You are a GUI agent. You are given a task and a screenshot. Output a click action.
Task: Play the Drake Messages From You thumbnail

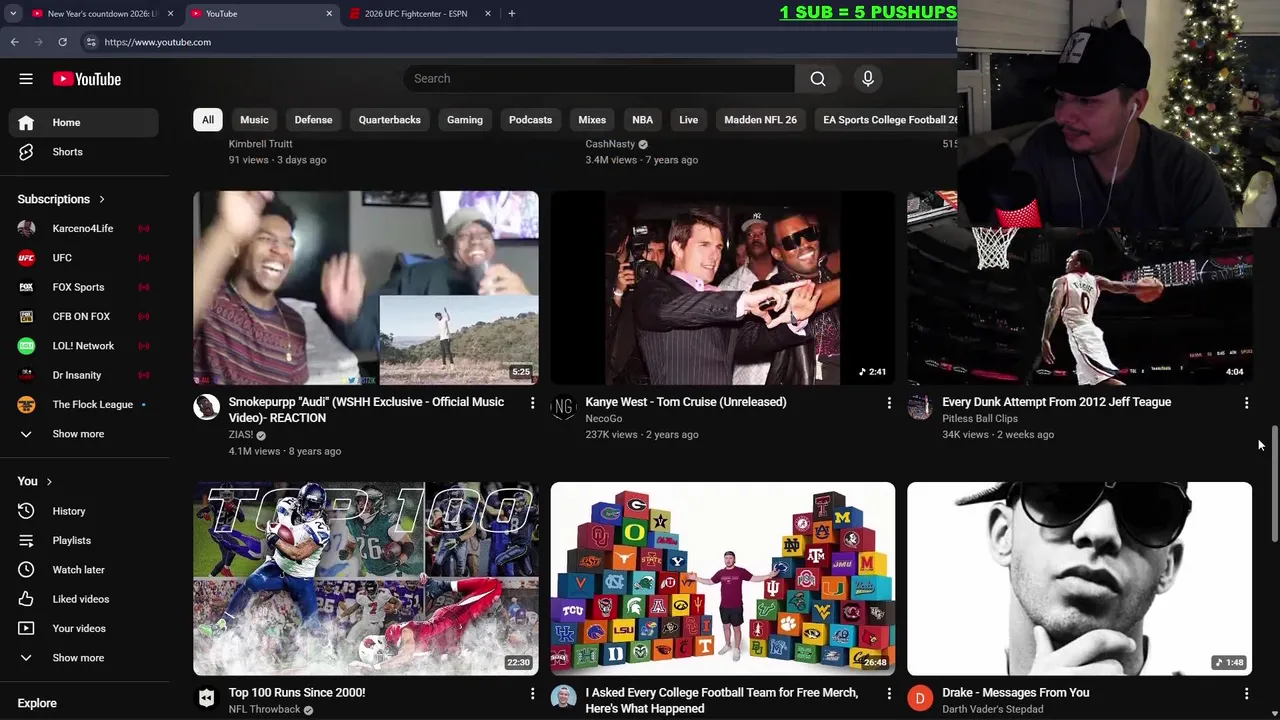point(1080,578)
